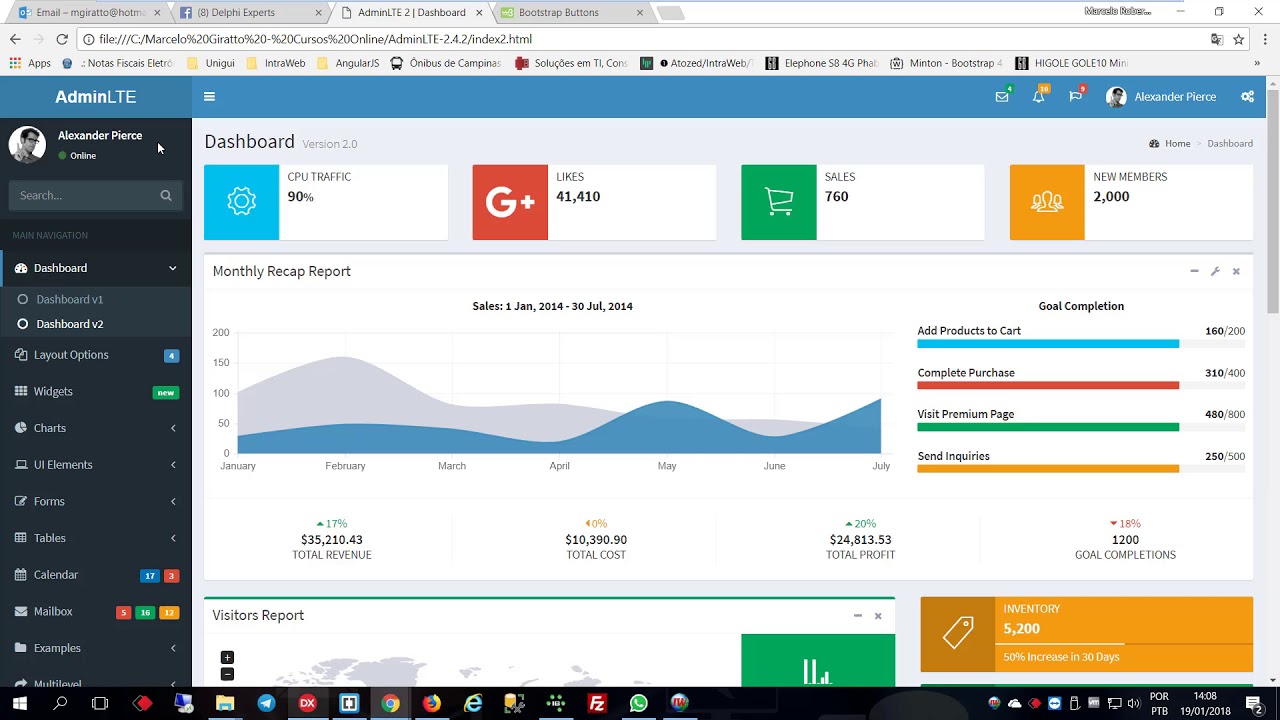
Task: Click the Complete Purchase progress bar
Action: click(1081, 386)
